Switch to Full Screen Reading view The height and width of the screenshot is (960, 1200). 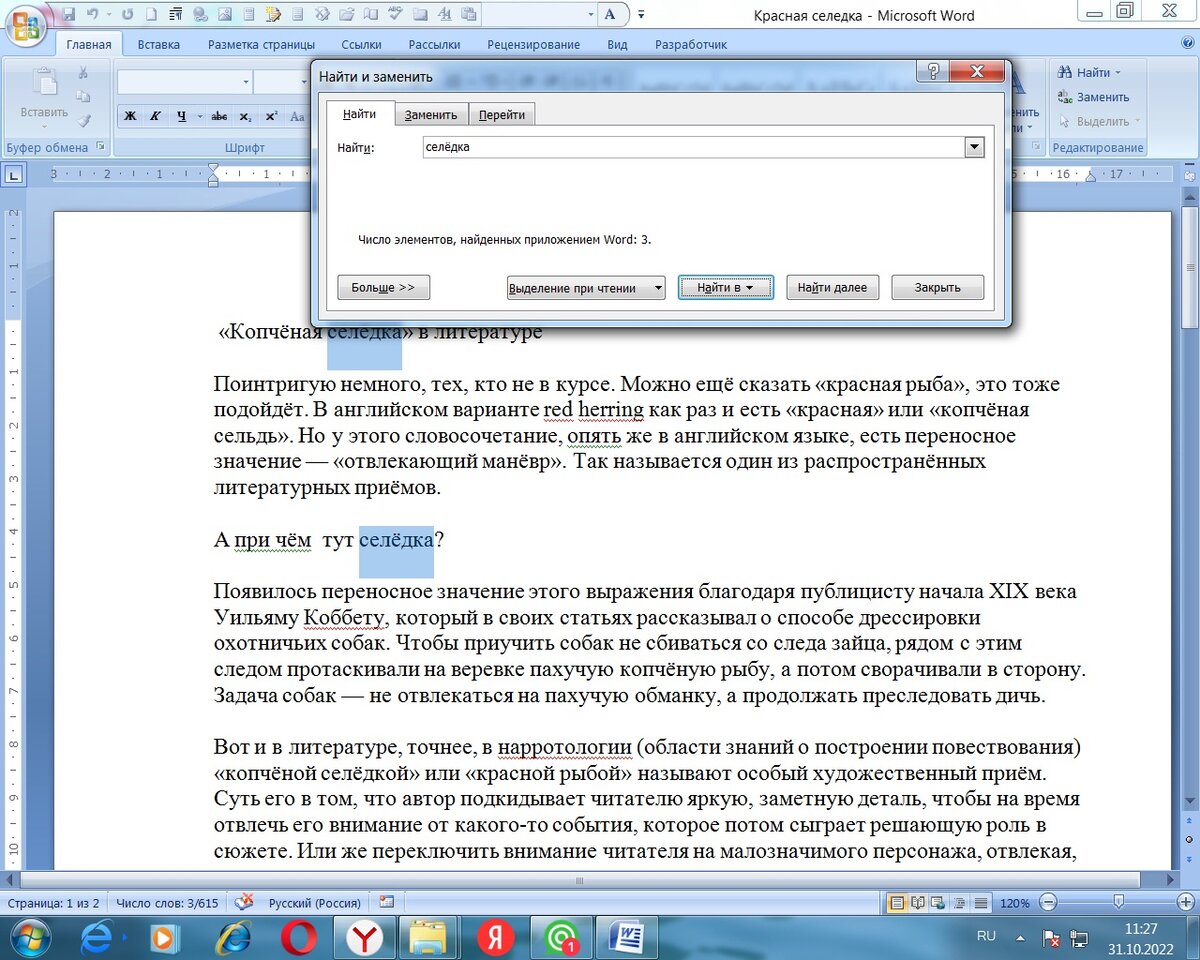click(916, 903)
